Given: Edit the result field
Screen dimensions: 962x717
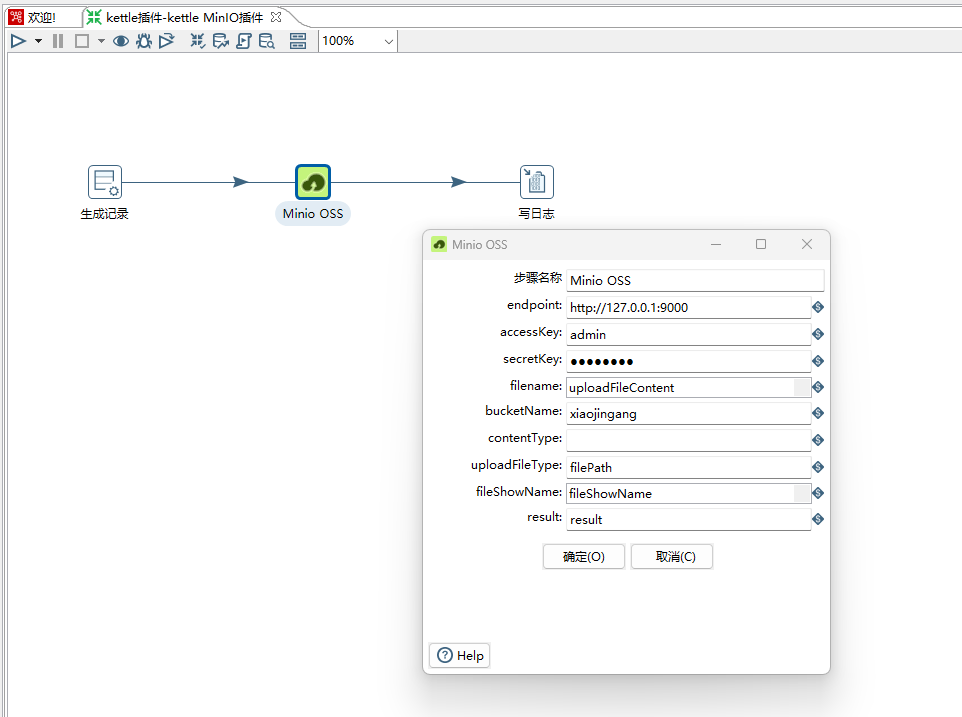Looking at the screenshot, I should point(688,520).
